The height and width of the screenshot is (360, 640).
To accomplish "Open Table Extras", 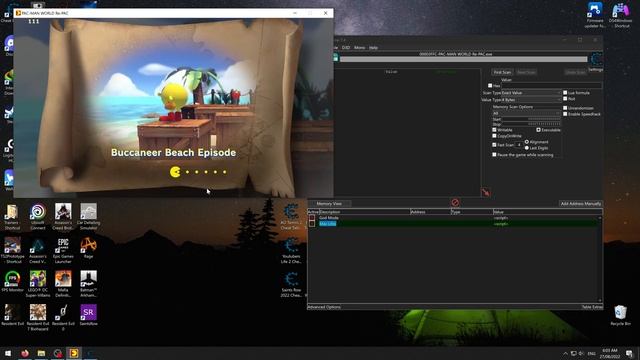I will click(x=592, y=307).
